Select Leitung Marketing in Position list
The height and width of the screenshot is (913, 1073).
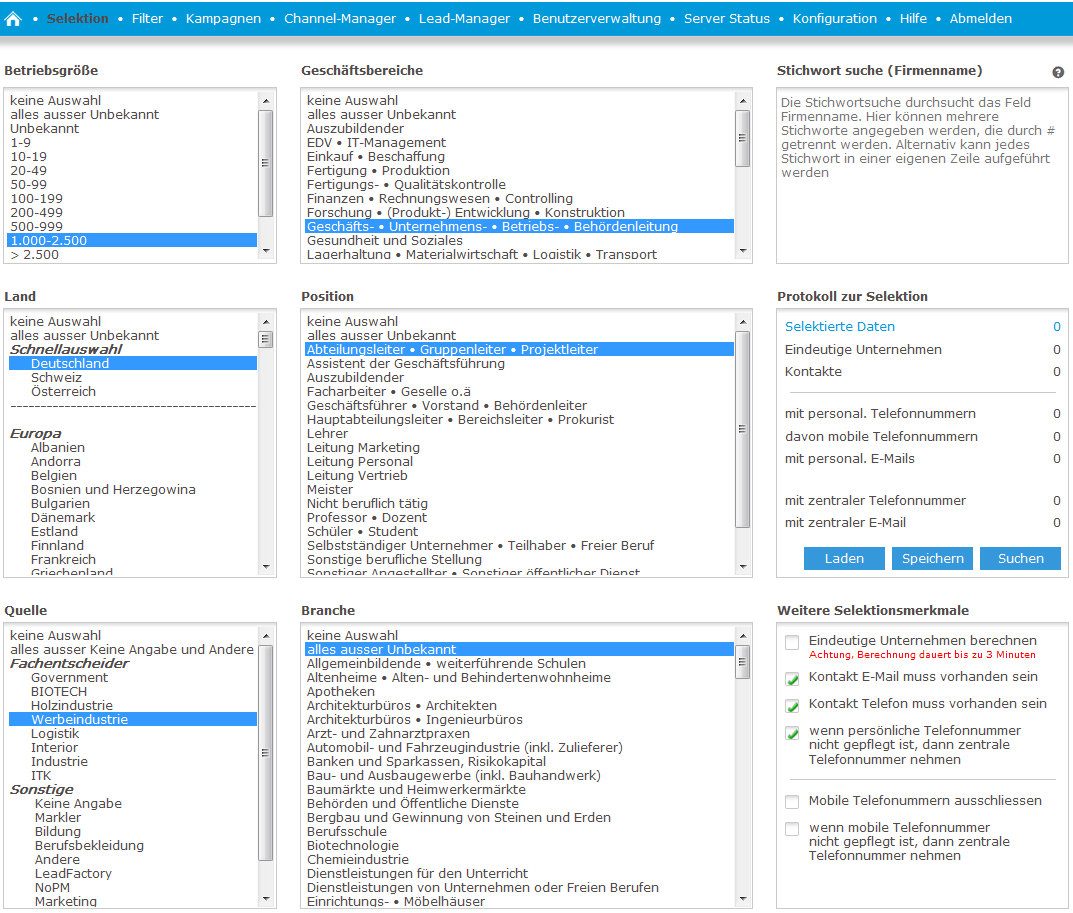click(519, 448)
